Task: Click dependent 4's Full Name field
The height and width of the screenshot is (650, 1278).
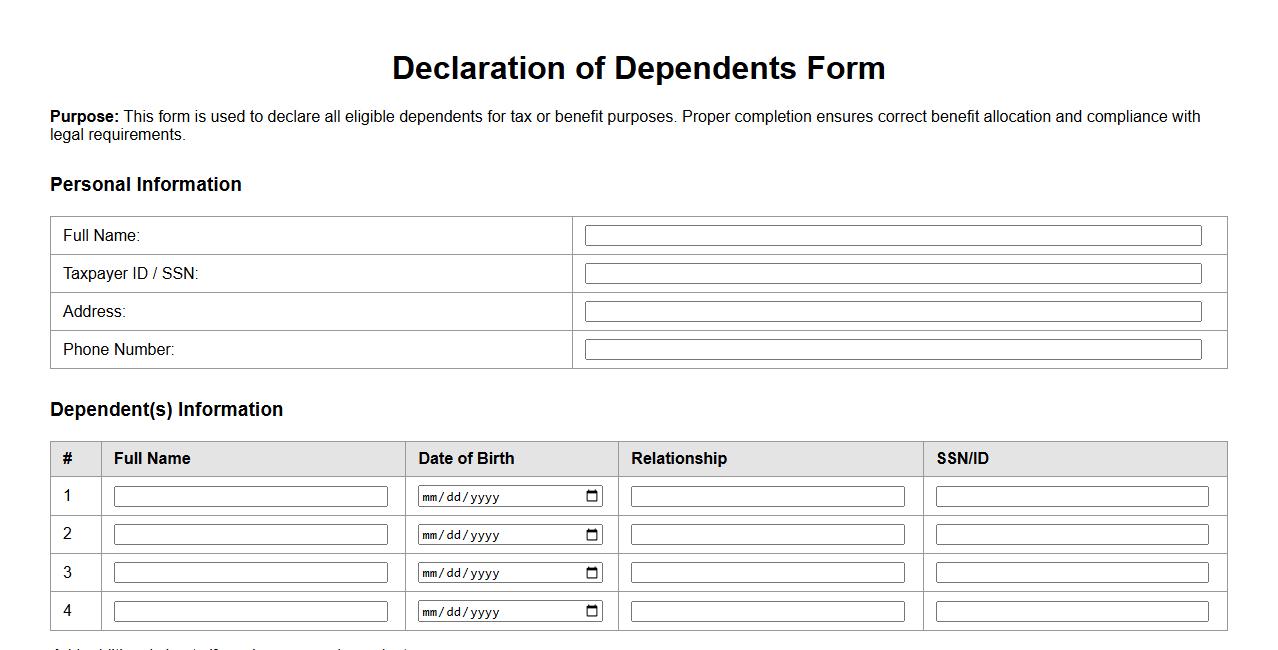Action: tap(250, 610)
